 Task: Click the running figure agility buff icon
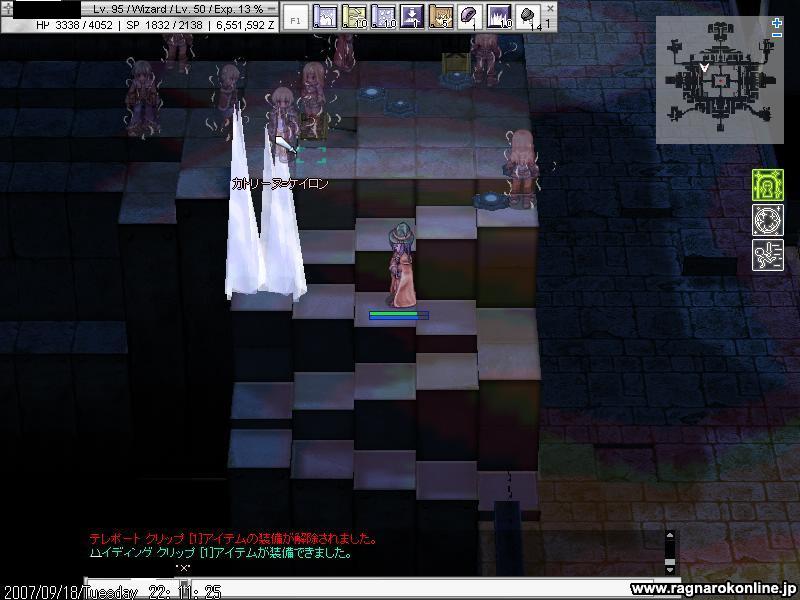767,255
